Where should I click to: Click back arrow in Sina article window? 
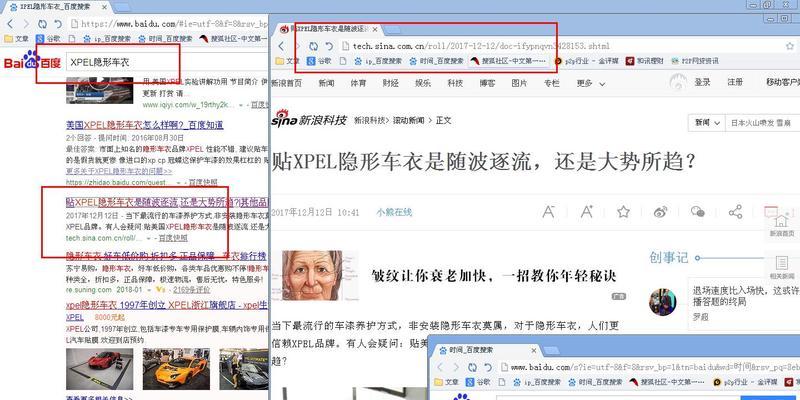pos(281,46)
